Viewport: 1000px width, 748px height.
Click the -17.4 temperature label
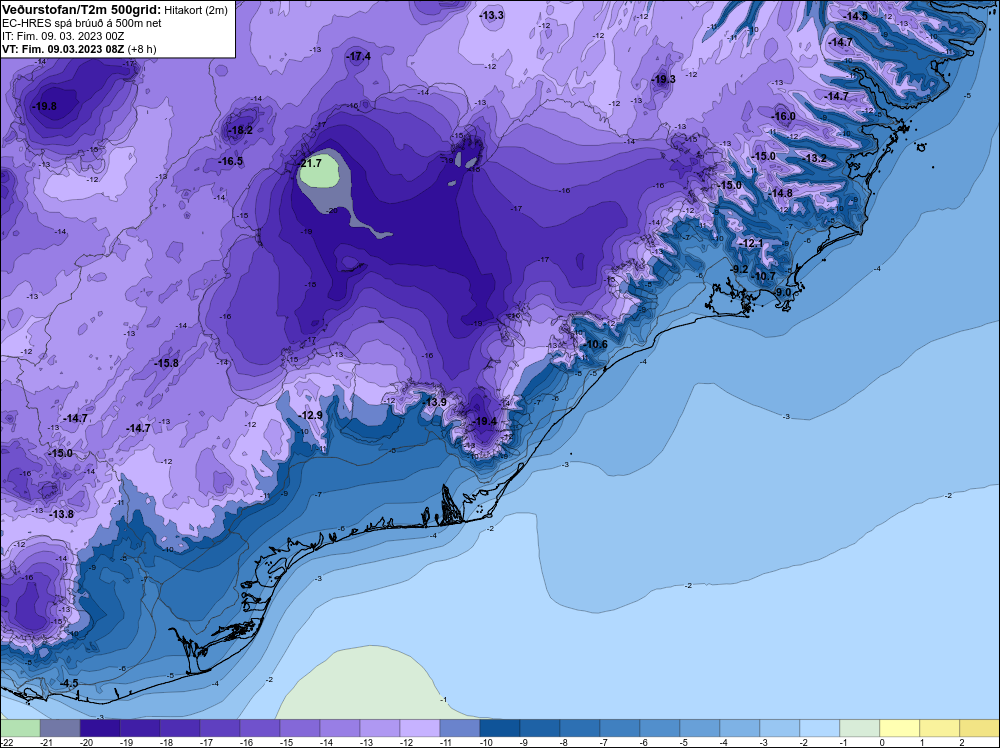coord(359,57)
